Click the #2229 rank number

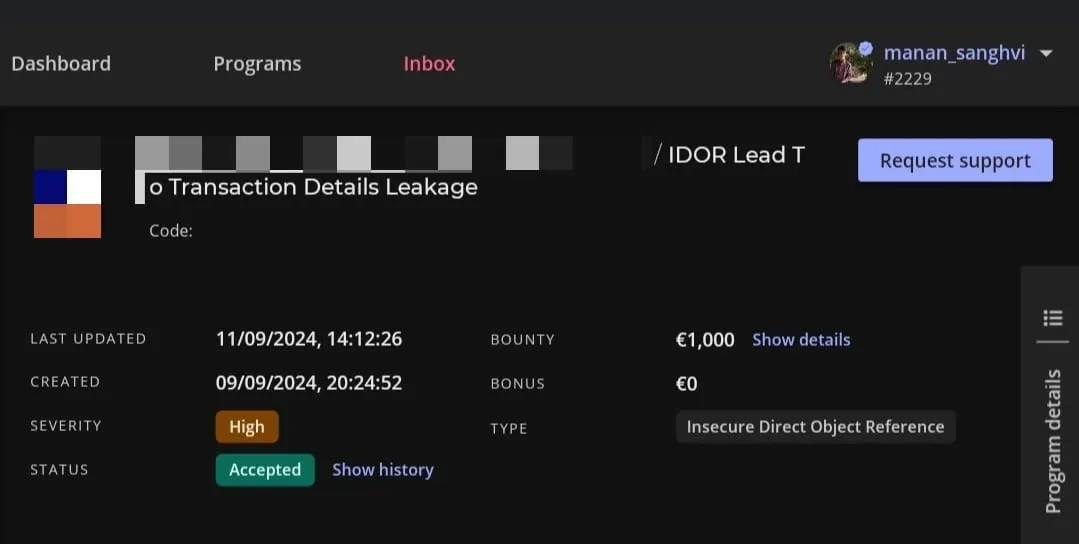(908, 78)
